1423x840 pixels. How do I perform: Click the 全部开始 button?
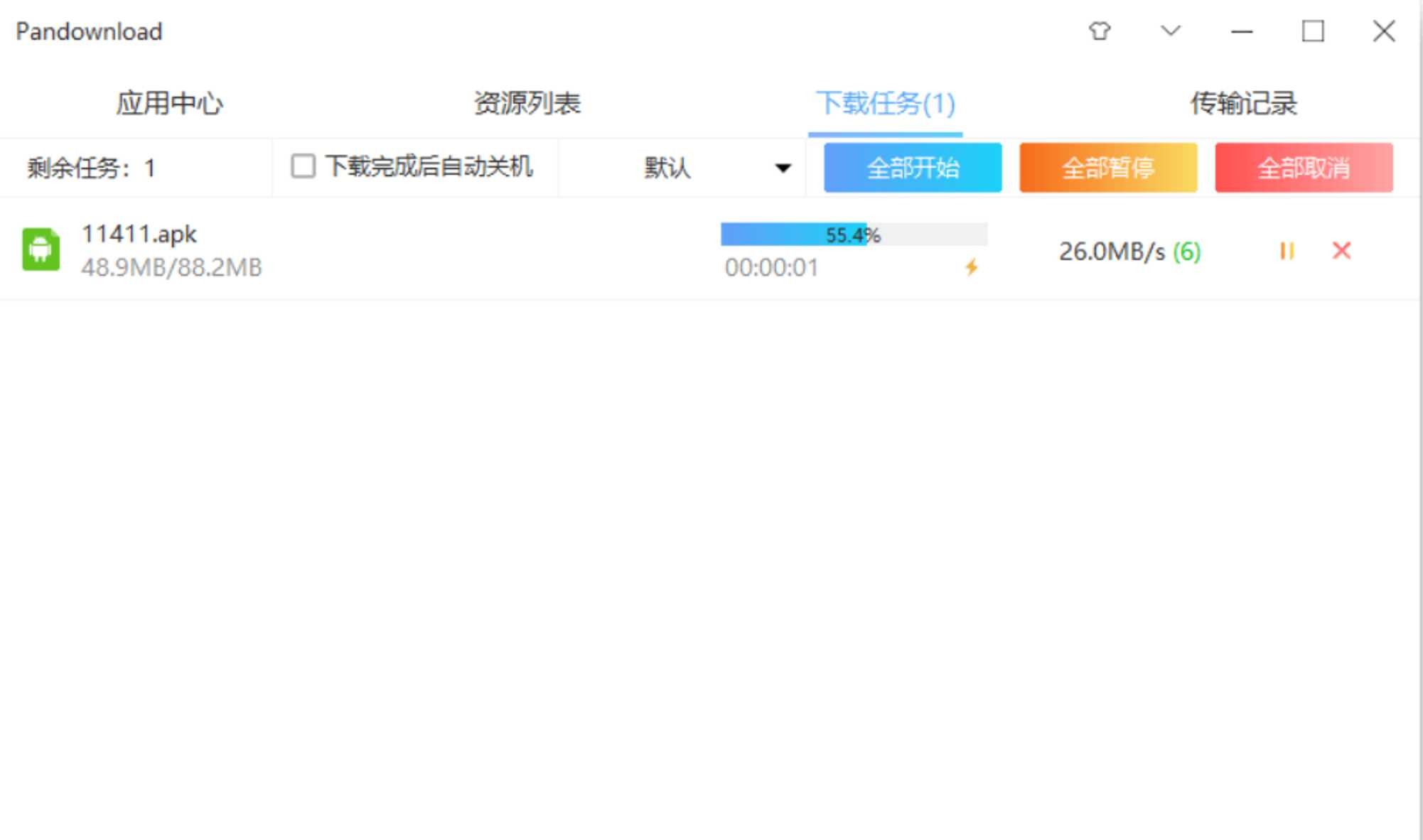click(x=913, y=168)
